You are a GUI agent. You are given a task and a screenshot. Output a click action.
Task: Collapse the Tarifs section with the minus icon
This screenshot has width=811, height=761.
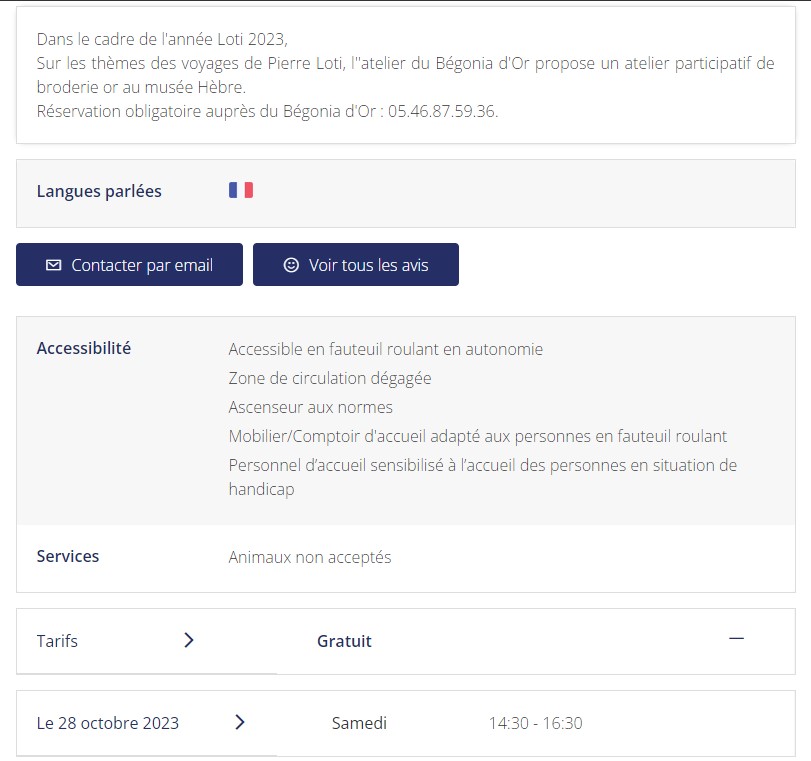click(x=737, y=639)
